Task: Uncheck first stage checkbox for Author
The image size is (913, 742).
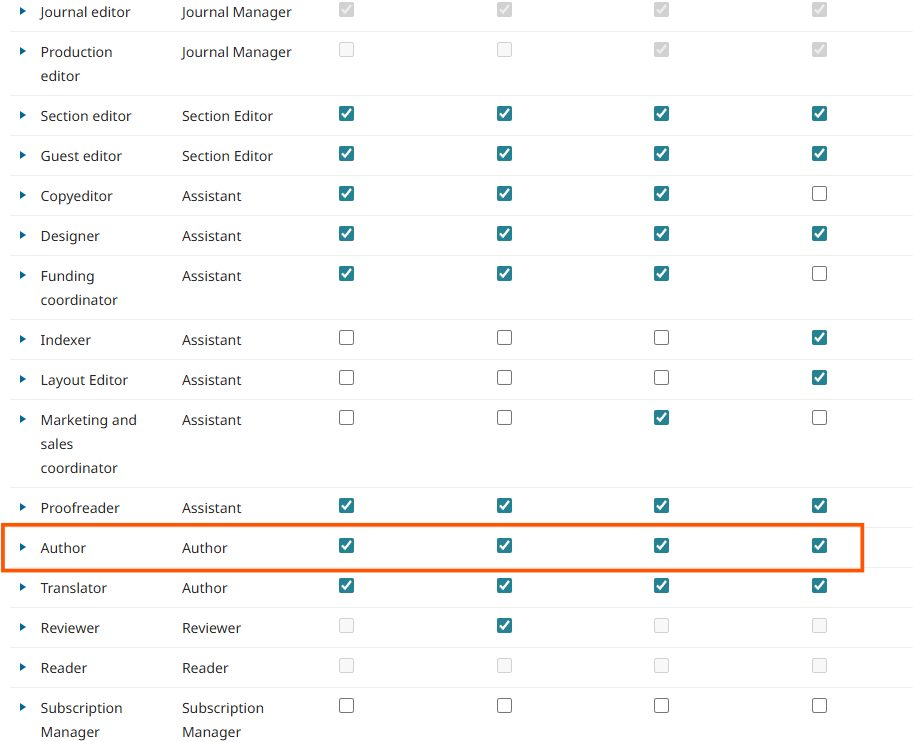Action: [x=346, y=546]
